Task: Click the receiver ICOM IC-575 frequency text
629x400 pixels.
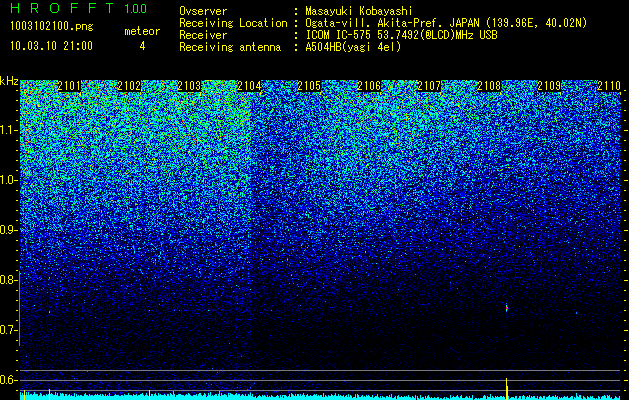Action: 401,35
